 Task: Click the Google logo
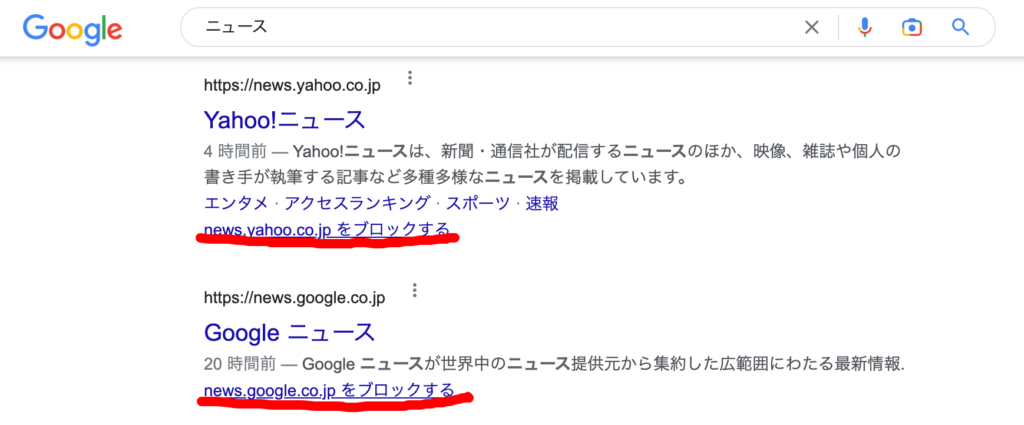tap(73, 28)
